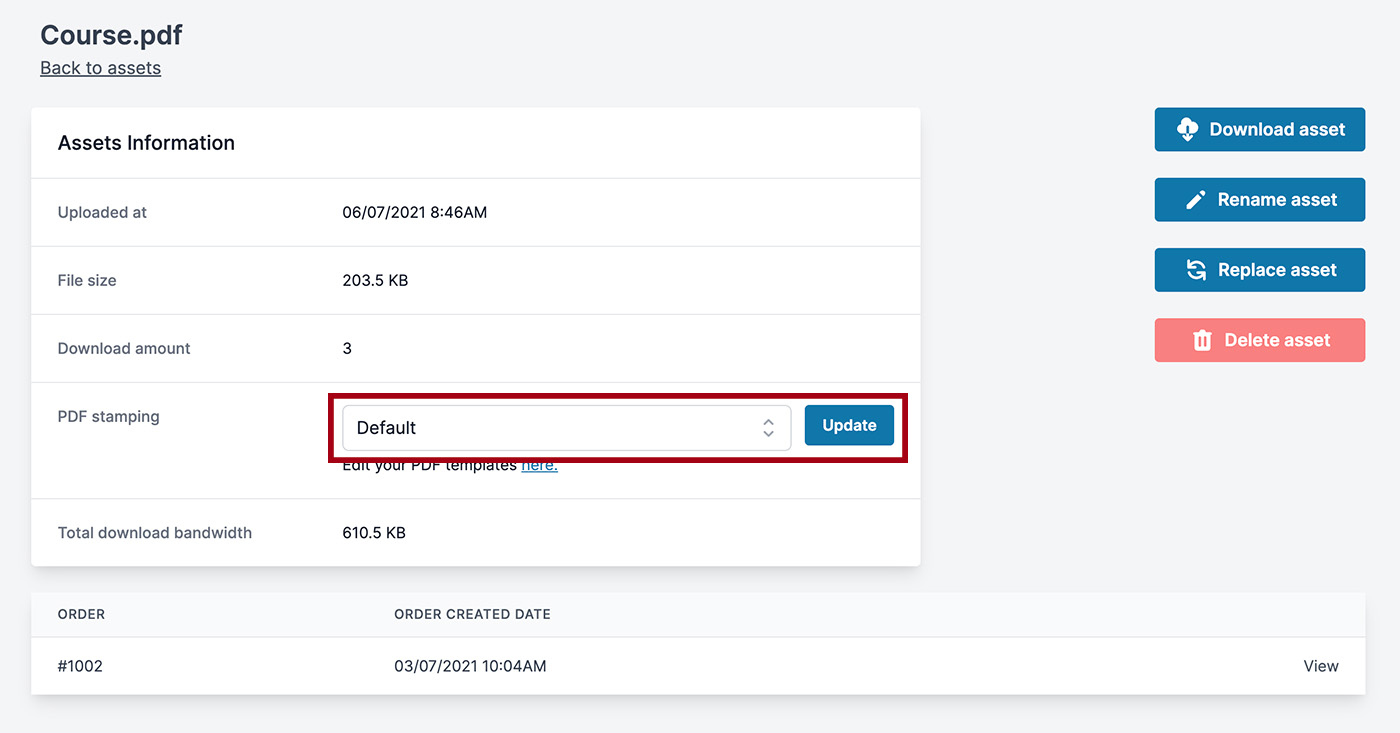The height and width of the screenshot is (733, 1400).
Task: Click the trash can icon on Delete asset
Action: 1202,340
